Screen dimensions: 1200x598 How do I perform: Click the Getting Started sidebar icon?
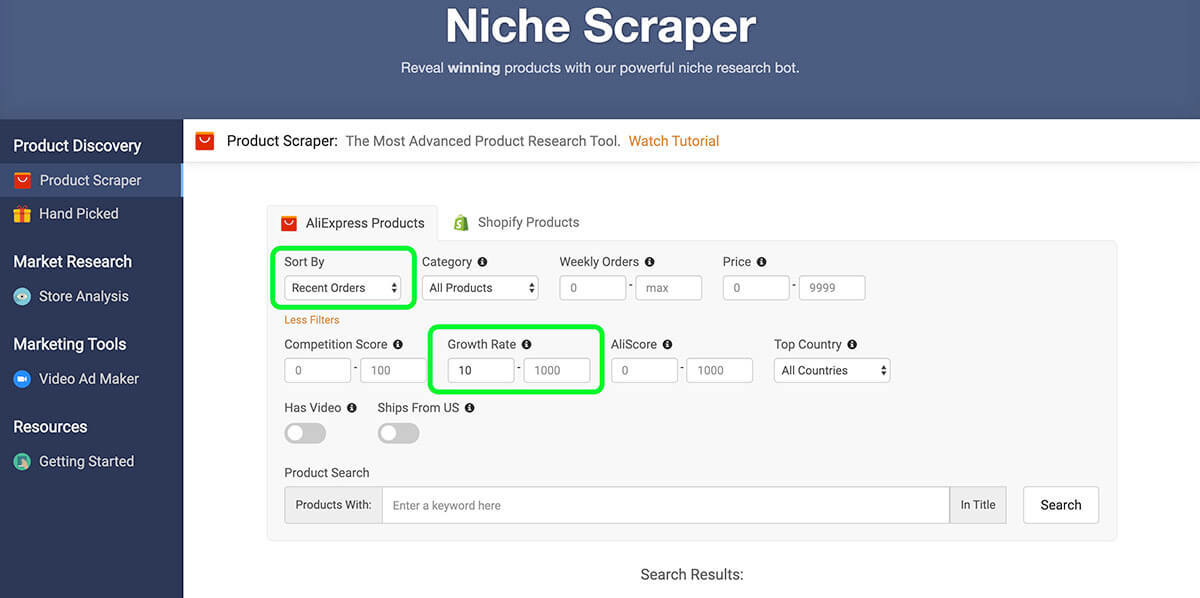pos(22,462)
